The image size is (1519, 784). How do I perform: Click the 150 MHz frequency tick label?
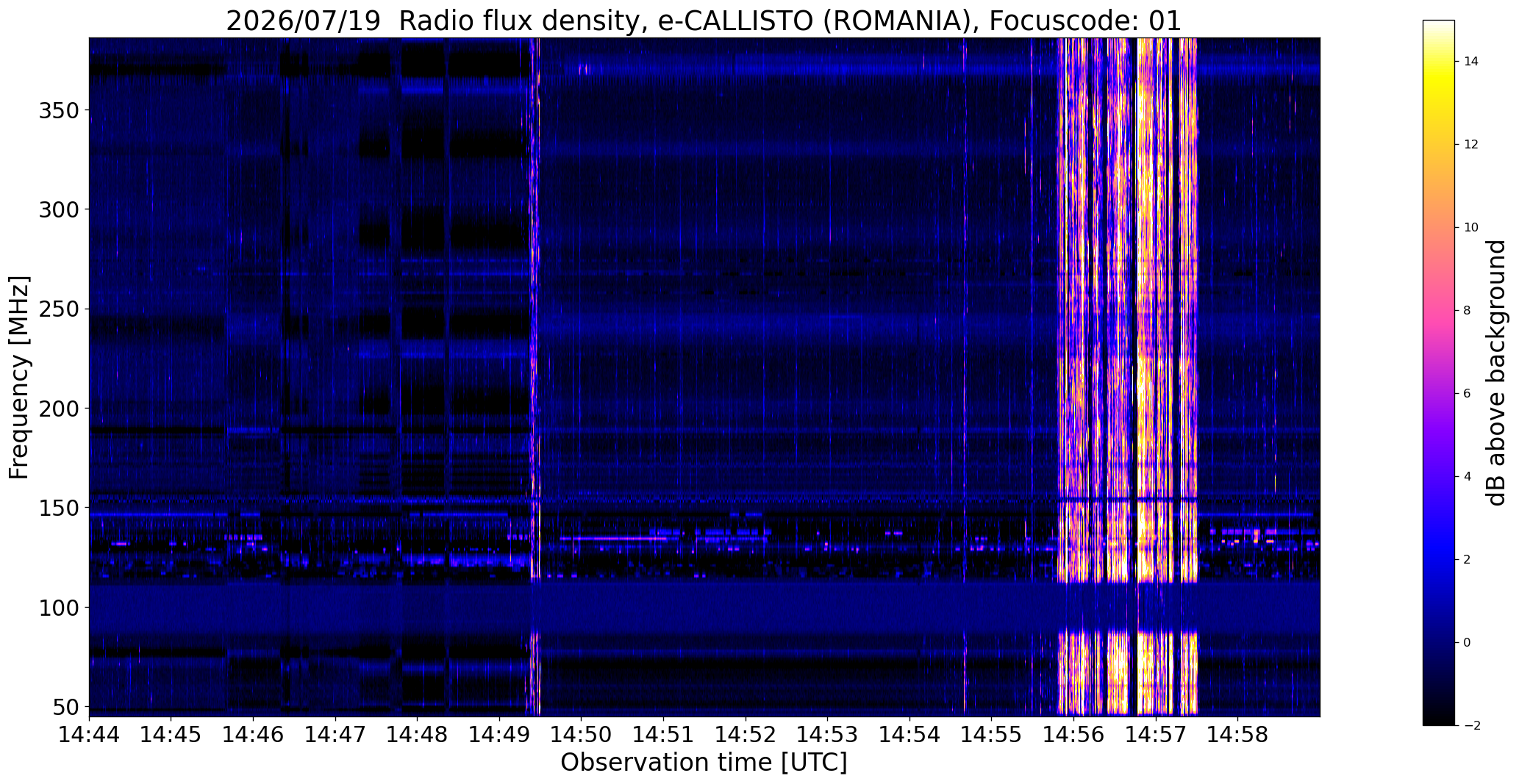point(59,508)
